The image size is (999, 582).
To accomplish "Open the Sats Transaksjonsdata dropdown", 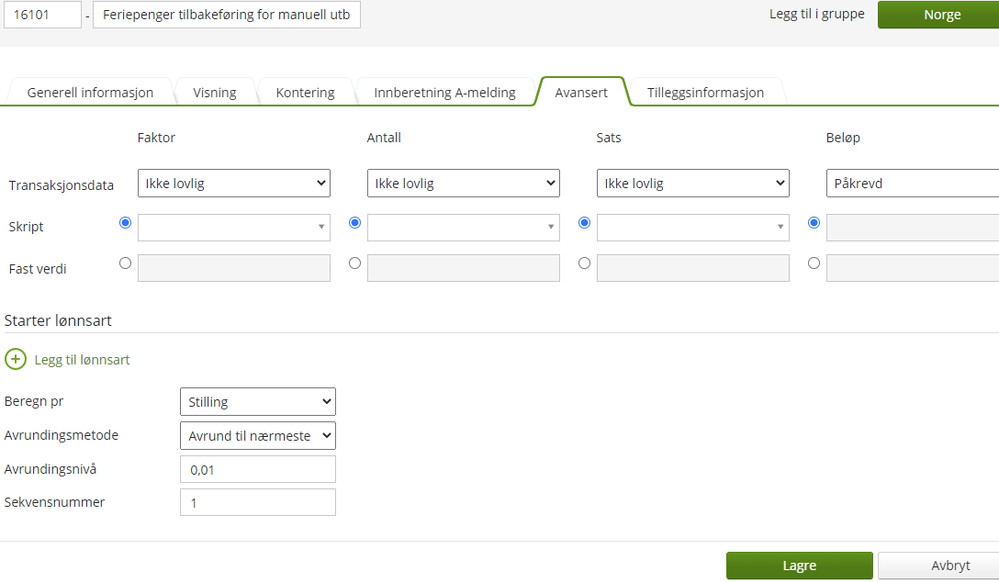I will tap(693, 184).
